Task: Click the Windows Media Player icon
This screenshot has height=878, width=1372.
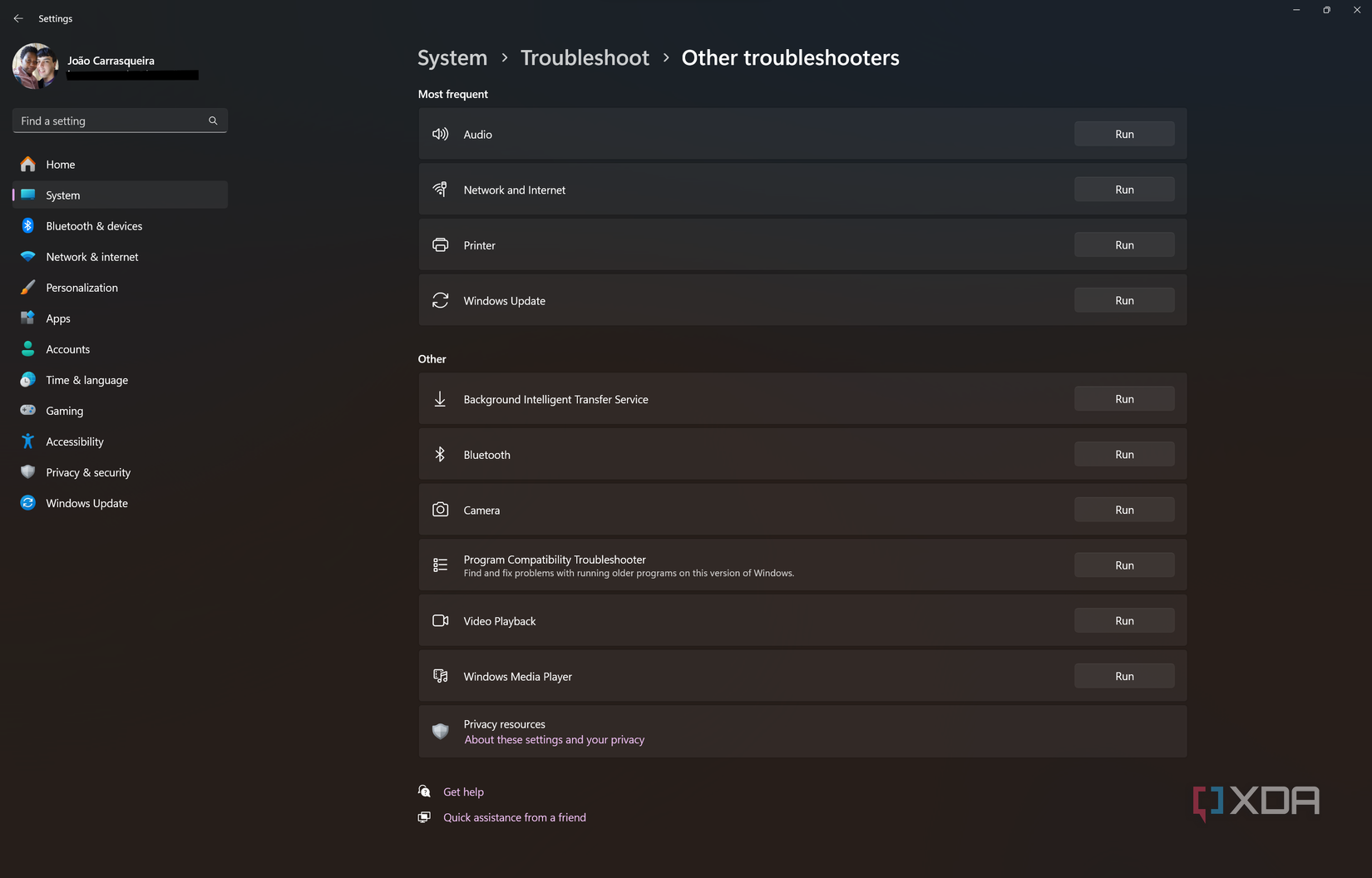Action: 441,676
